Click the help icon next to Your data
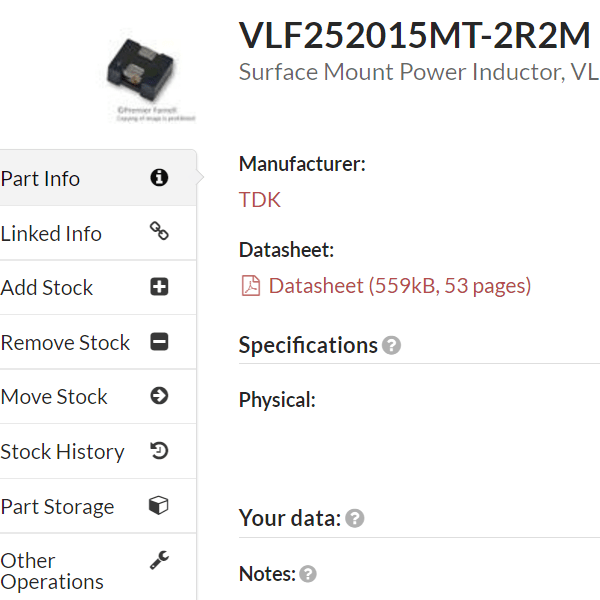Viewport: 600px width, 600px height. point(355,519)
